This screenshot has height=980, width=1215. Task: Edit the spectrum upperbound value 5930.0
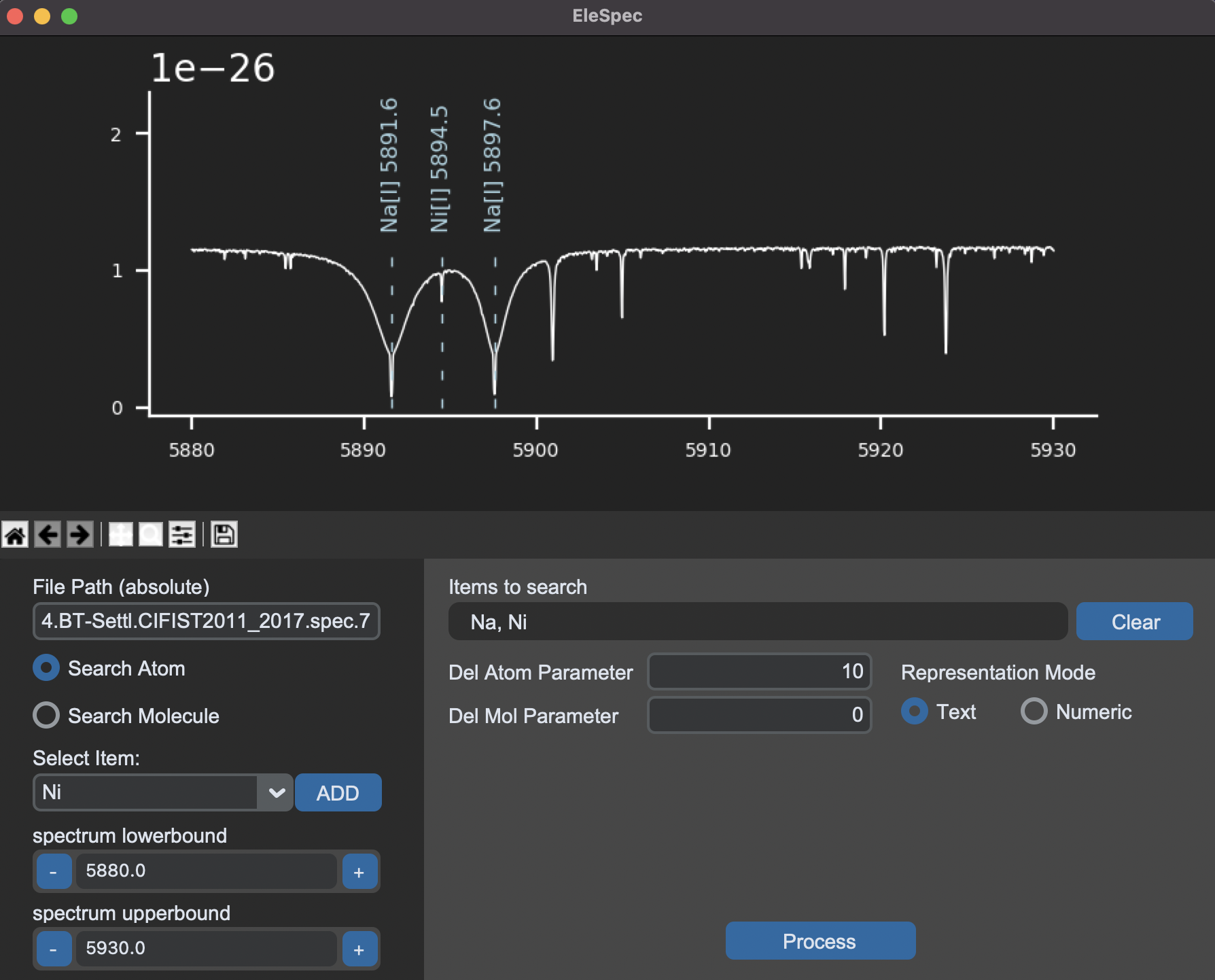tap(207, 949)
